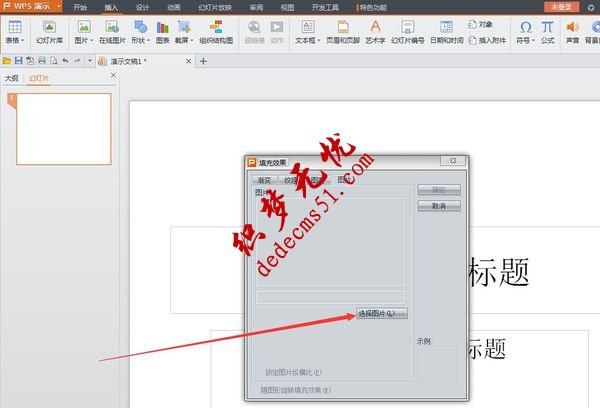Screen dimensions: 600x408
Task: Select the 大纲 outline pane tab
Action: click(x=11, y=78)
